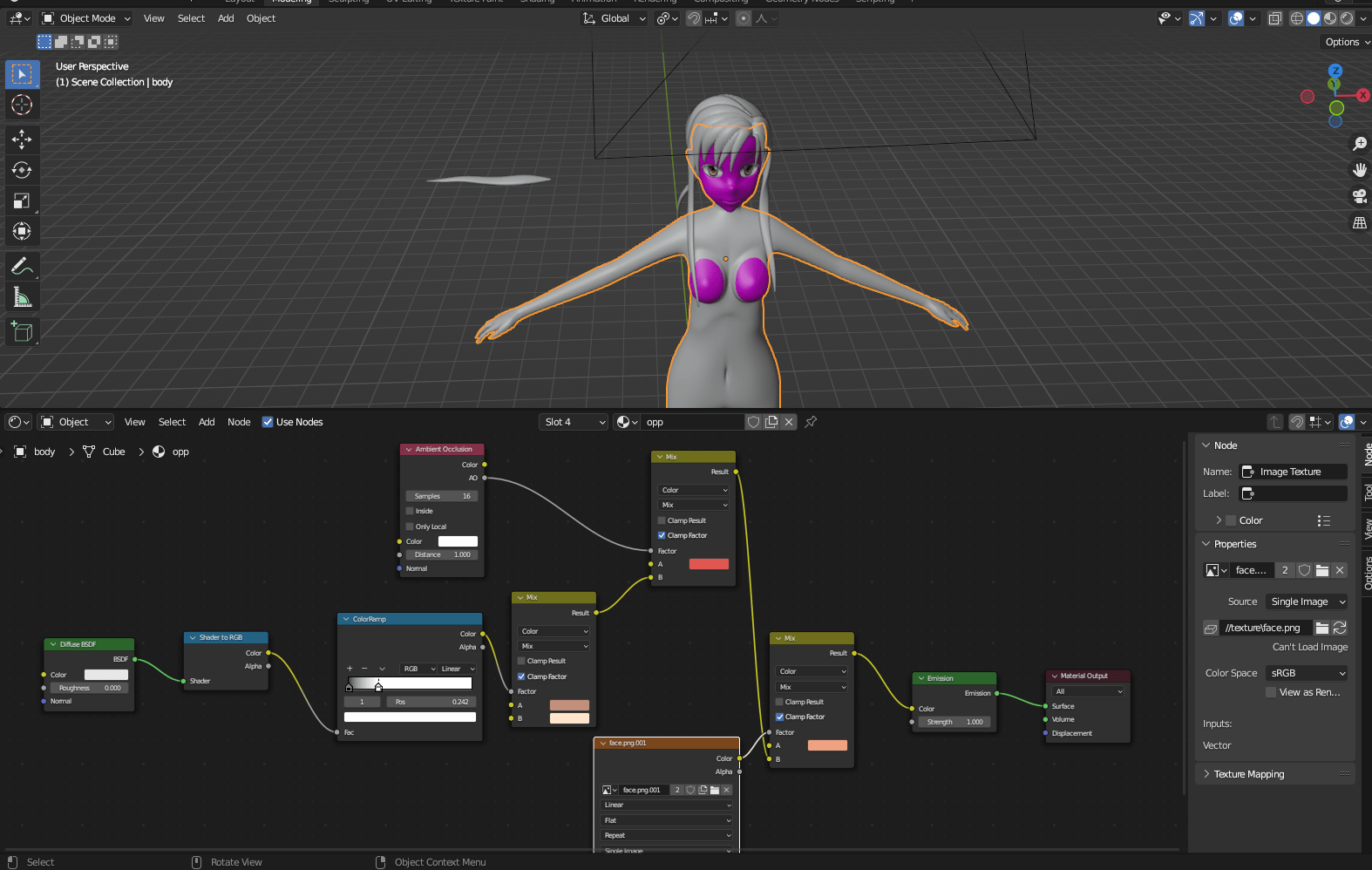The width and height of the screenshot is (1372, 870).
Task: Enable Only Local in Ambient Occlusion node
Action: [410, 527]
